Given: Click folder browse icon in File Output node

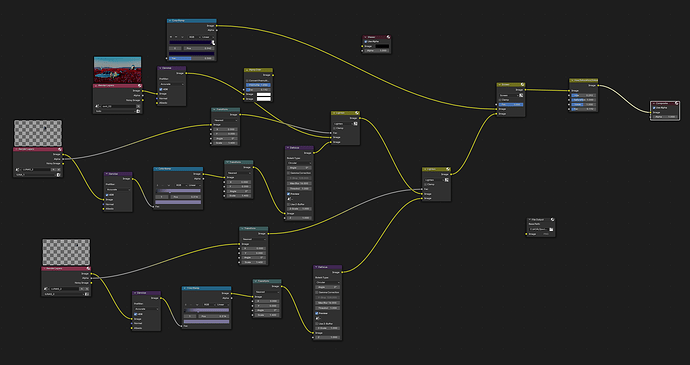Looking at the screenshot, I should 551,229.
